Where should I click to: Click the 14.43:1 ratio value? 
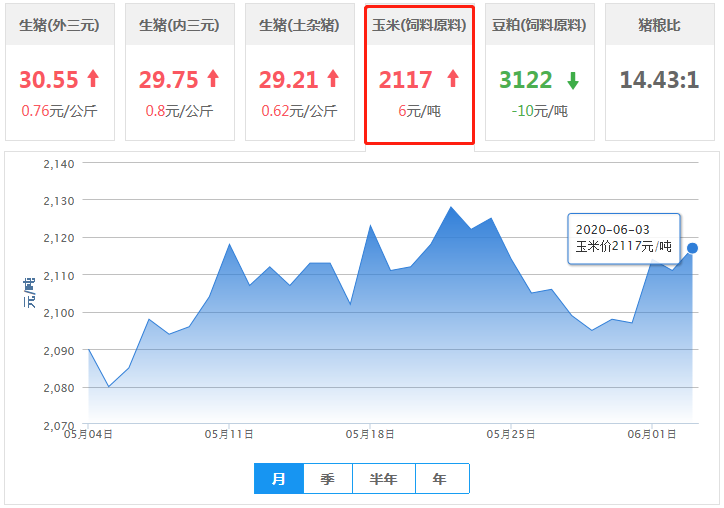click(x=659, y=80)
